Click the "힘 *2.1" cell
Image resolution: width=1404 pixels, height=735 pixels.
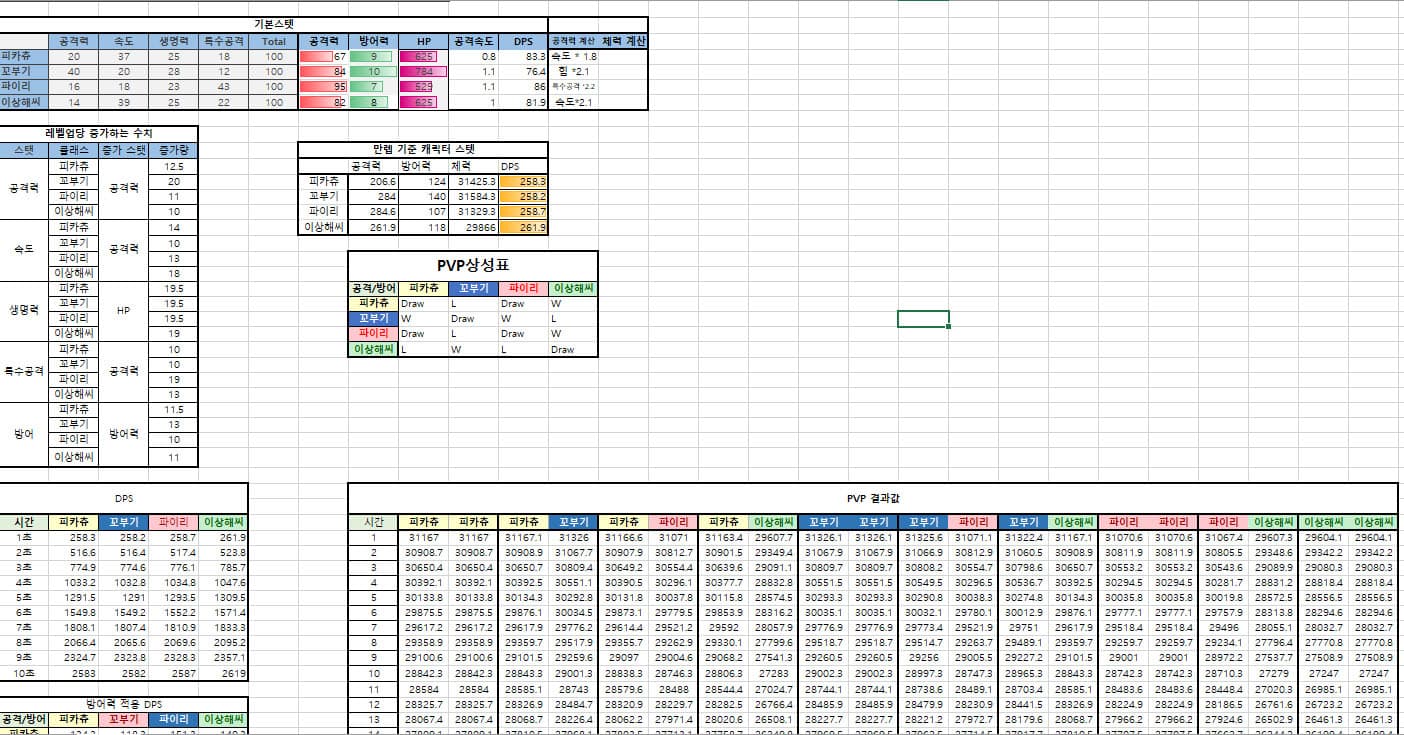coord(573,72)
